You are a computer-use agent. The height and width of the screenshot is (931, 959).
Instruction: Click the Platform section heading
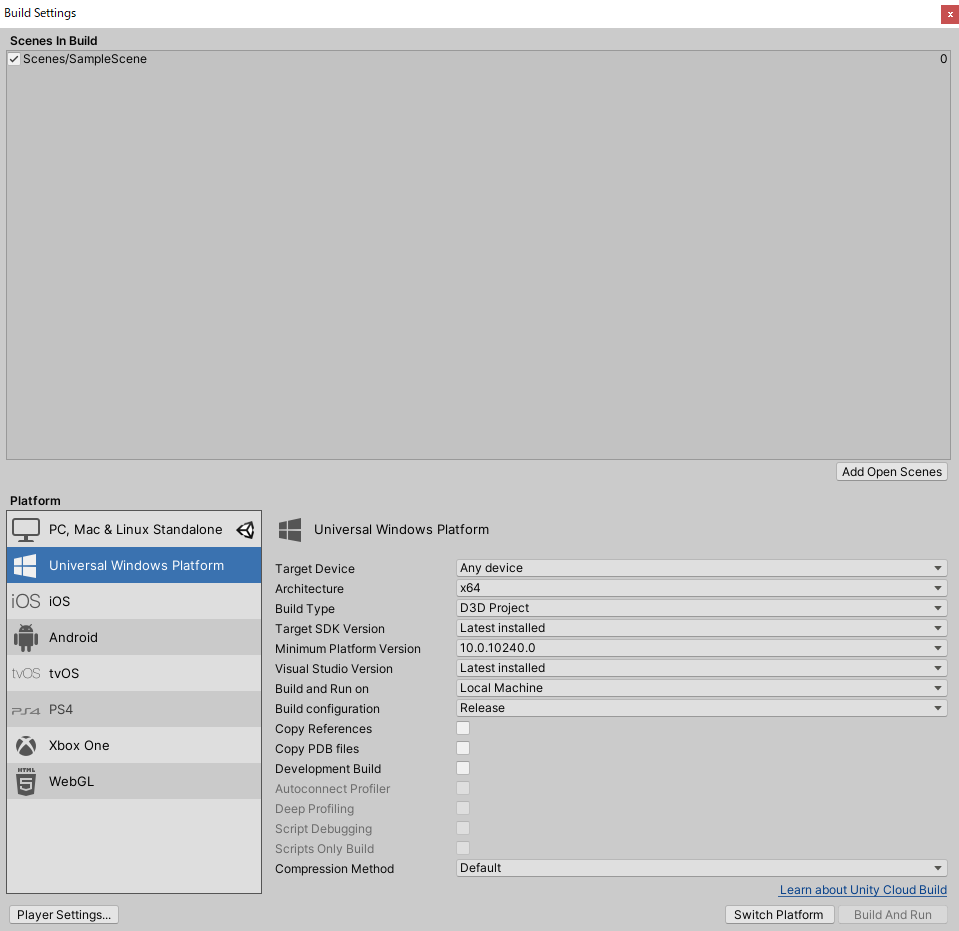pyautogui.click(x=35, y=501)
